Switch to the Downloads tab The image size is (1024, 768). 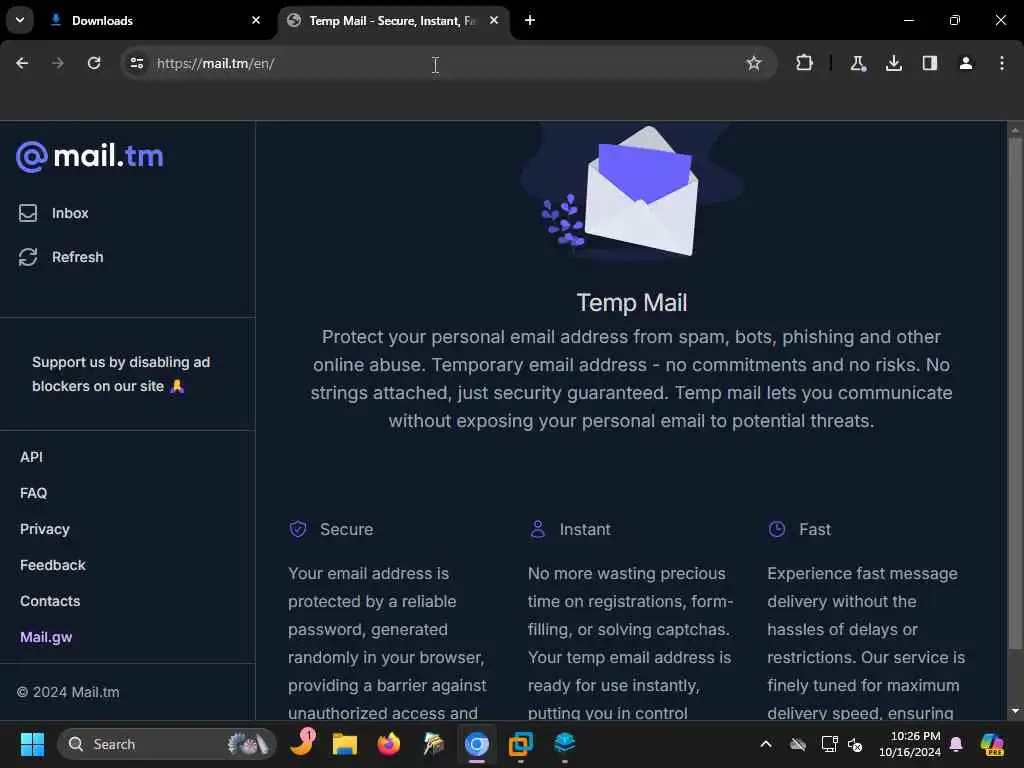click(x=155, y=21)
